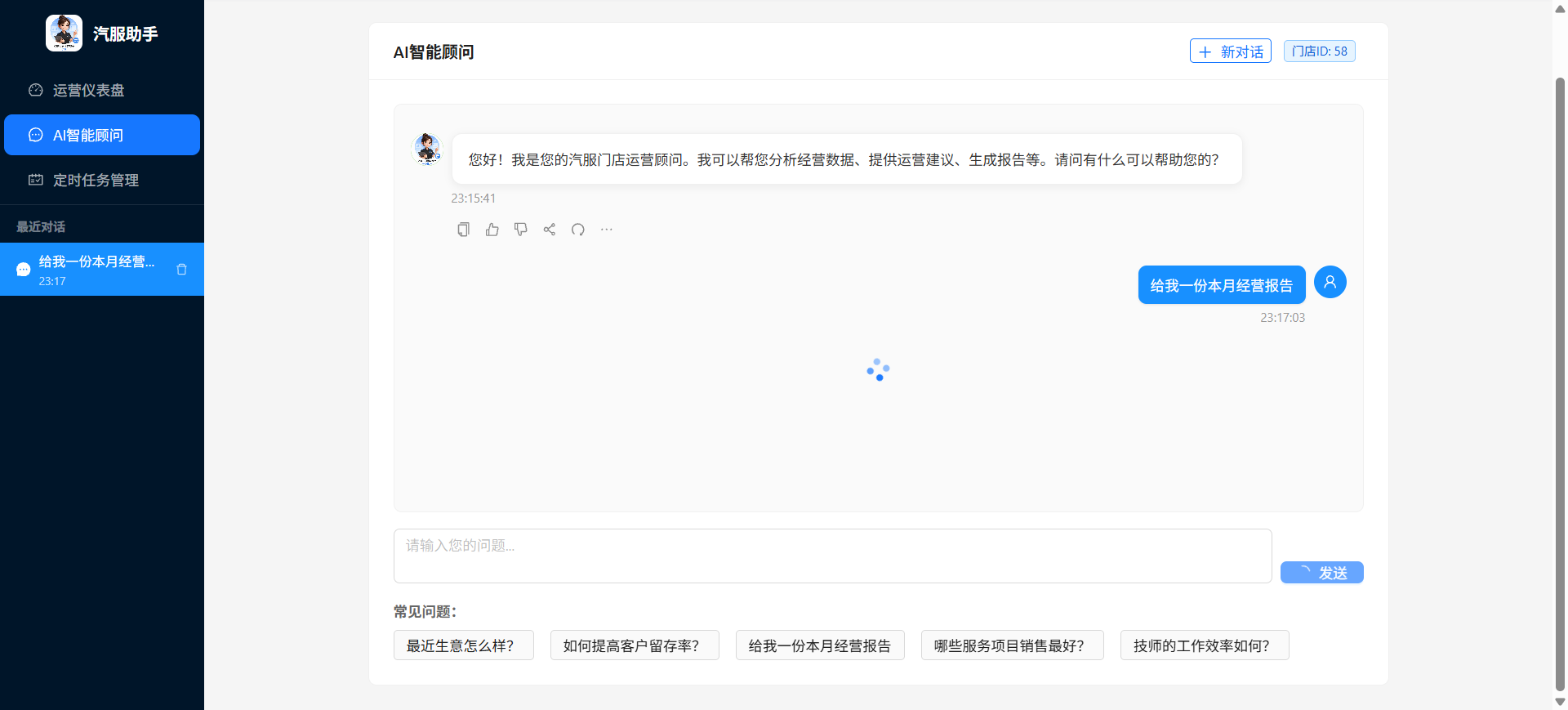Click the 23:17:03 message timestamp
The width and height of the screenshot is (1568, 710).
coord(1282,318)
